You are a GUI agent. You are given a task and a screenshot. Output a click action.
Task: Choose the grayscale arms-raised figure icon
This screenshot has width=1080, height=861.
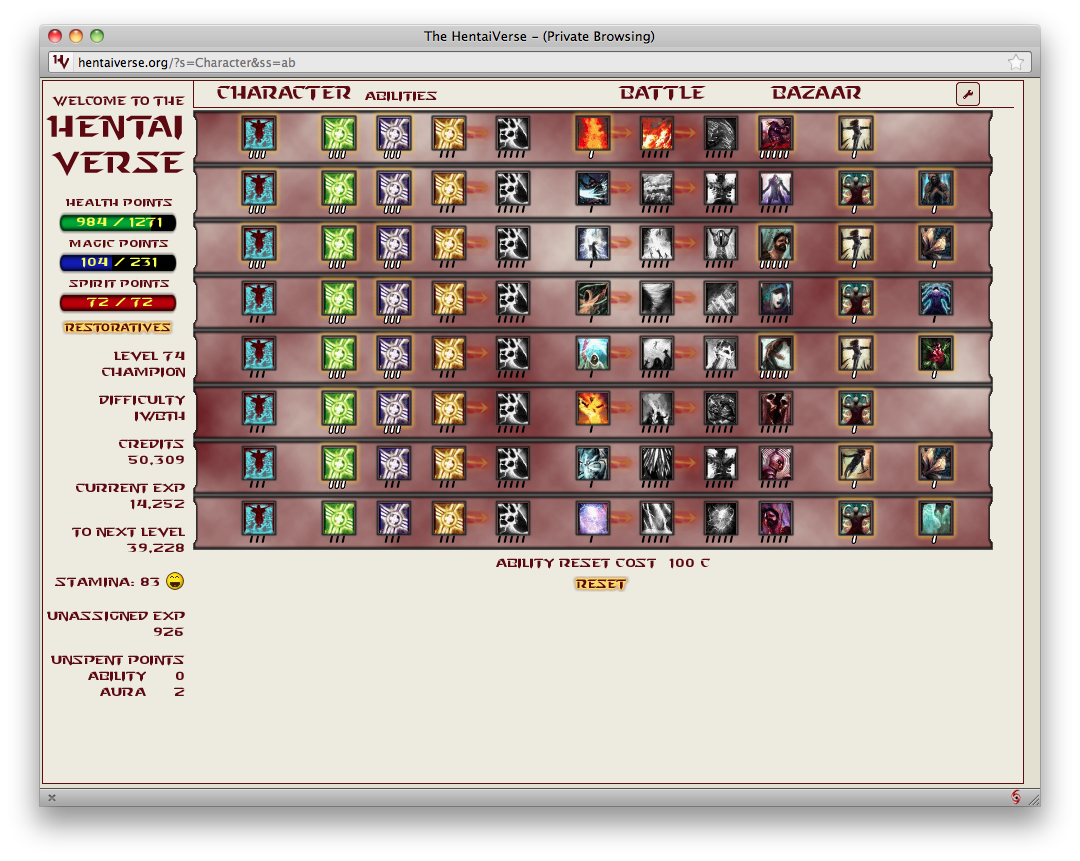(720, 243)
